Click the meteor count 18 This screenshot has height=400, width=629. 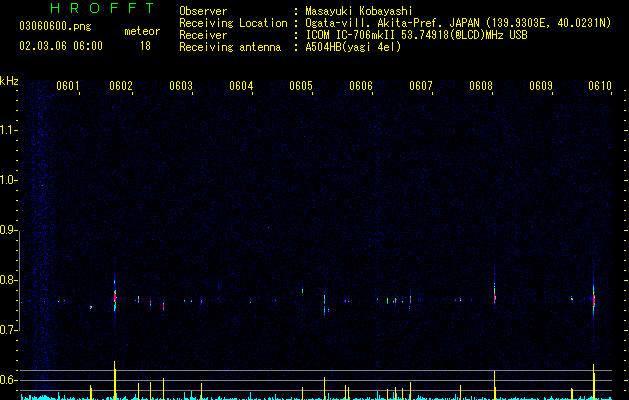pyautogui.click(x=145, y=46)
